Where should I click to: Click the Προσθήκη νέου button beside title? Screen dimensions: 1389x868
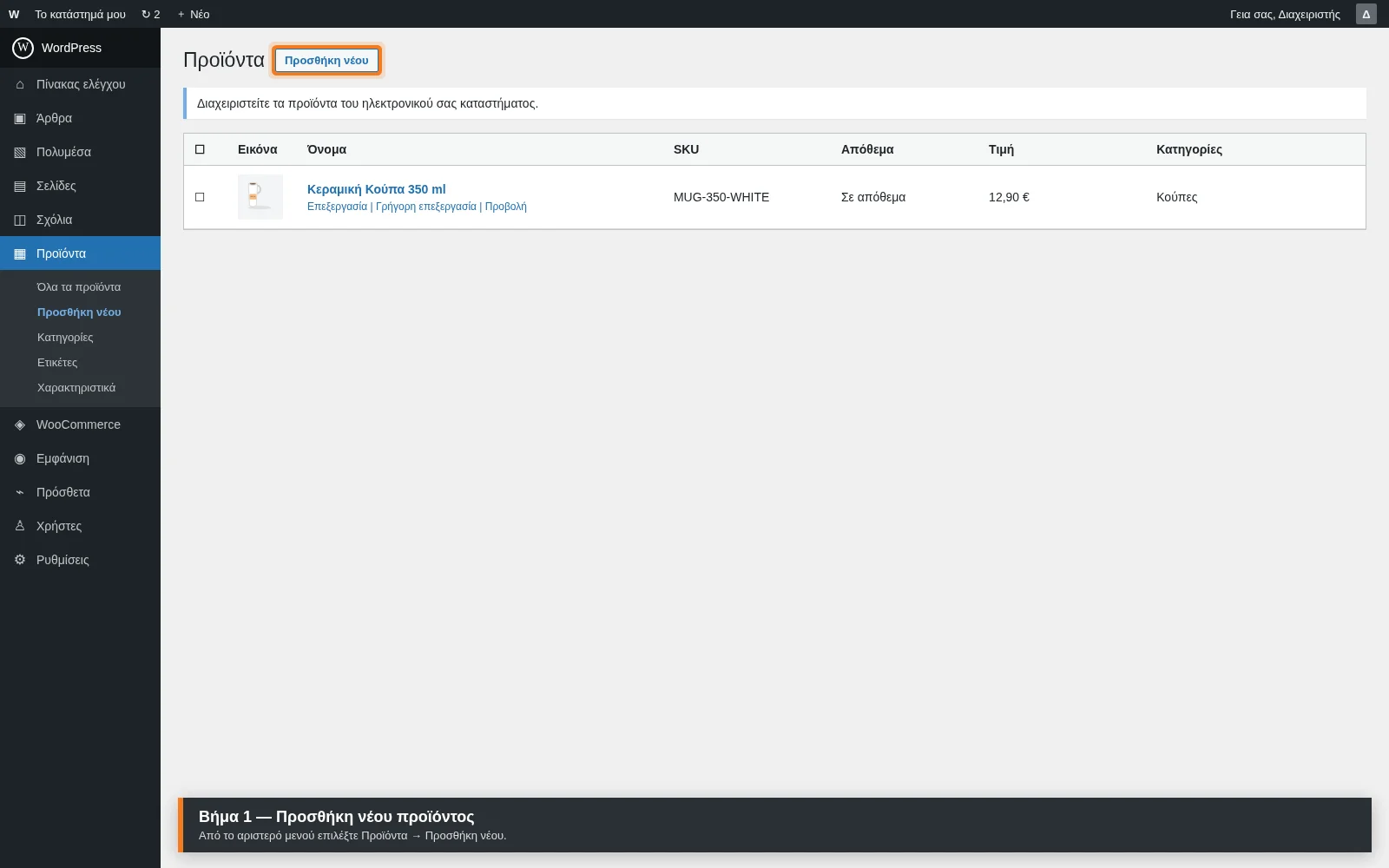(x=326, y=60)
